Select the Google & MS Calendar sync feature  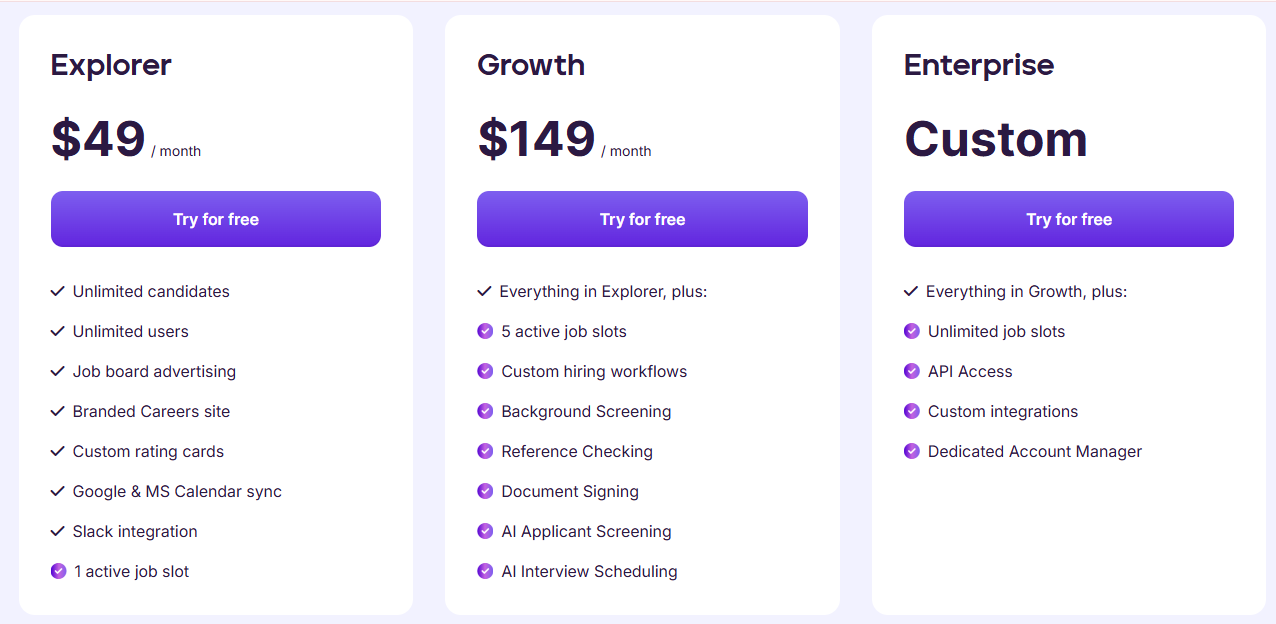tap(177, 491)
